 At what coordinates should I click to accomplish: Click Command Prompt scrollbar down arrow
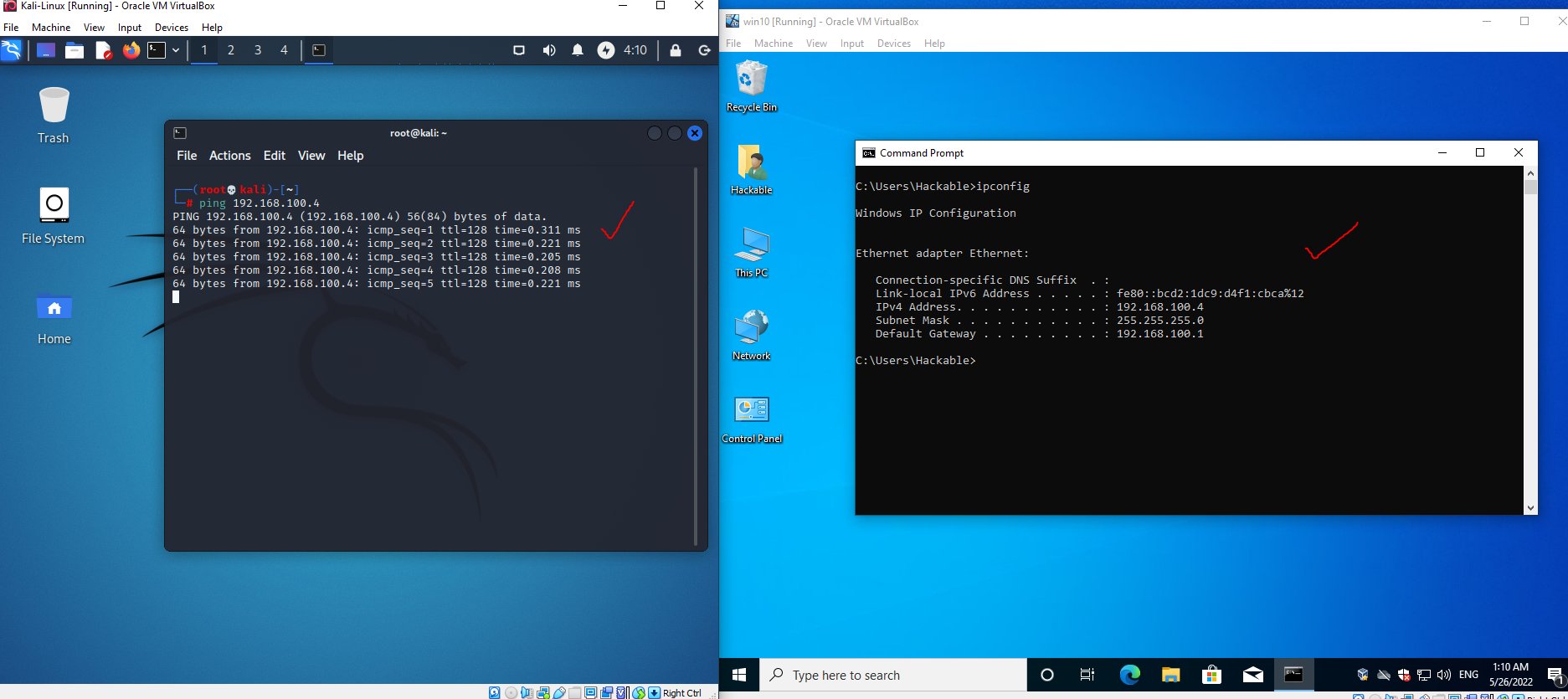pos(1530,507)
